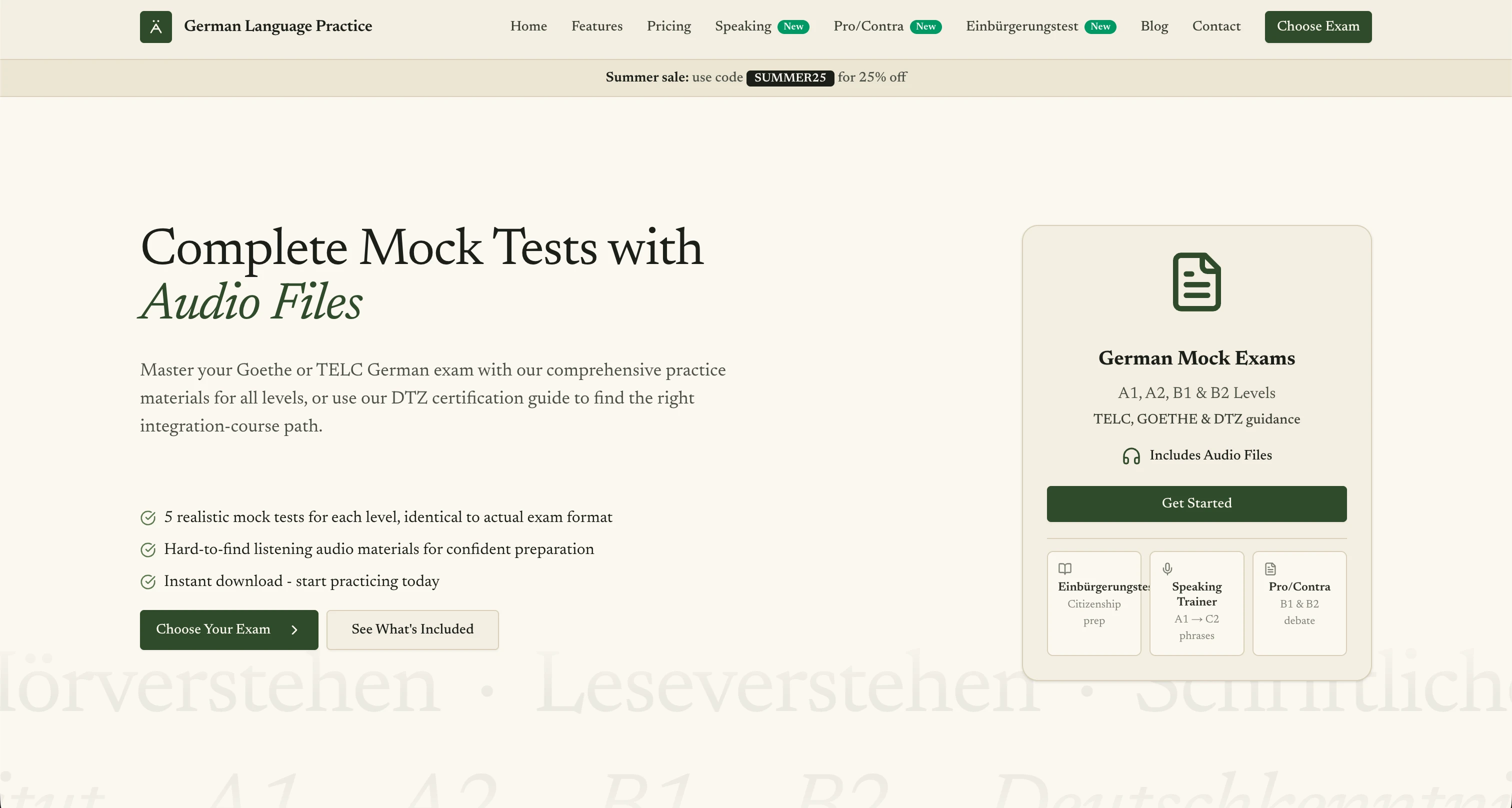Image resolution: width=1512 pixels, height=808 pixels.
Task: Open the Contact nav link
Action: pyautogui.click(x=1216, y=26)
